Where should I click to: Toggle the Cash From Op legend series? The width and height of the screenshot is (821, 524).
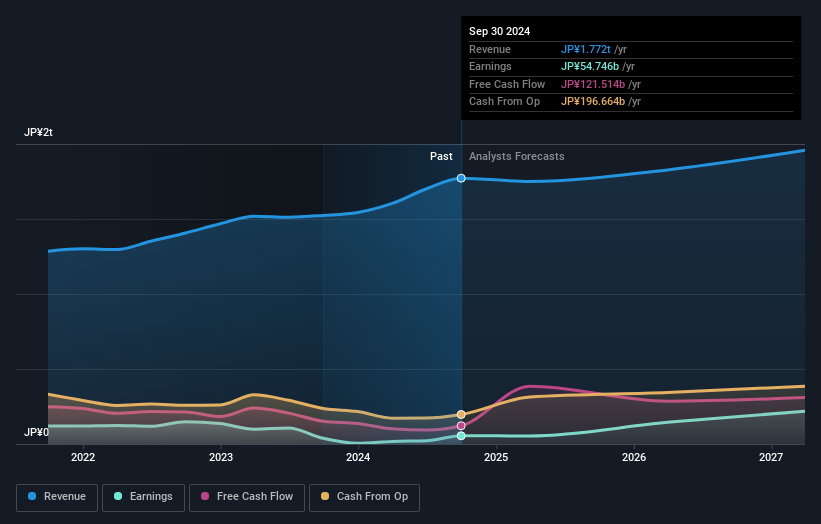click(365, 497)
